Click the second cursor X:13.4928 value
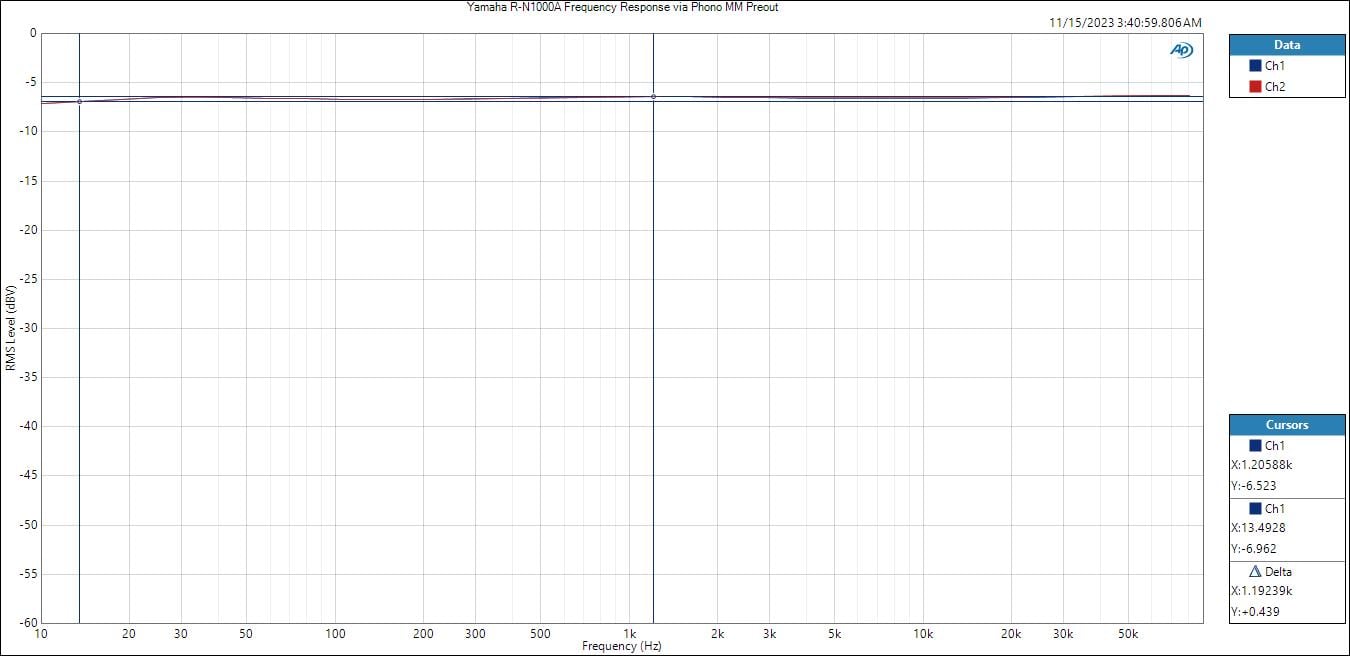Screen dimensions: 1350x656 tap(1258, 528)
